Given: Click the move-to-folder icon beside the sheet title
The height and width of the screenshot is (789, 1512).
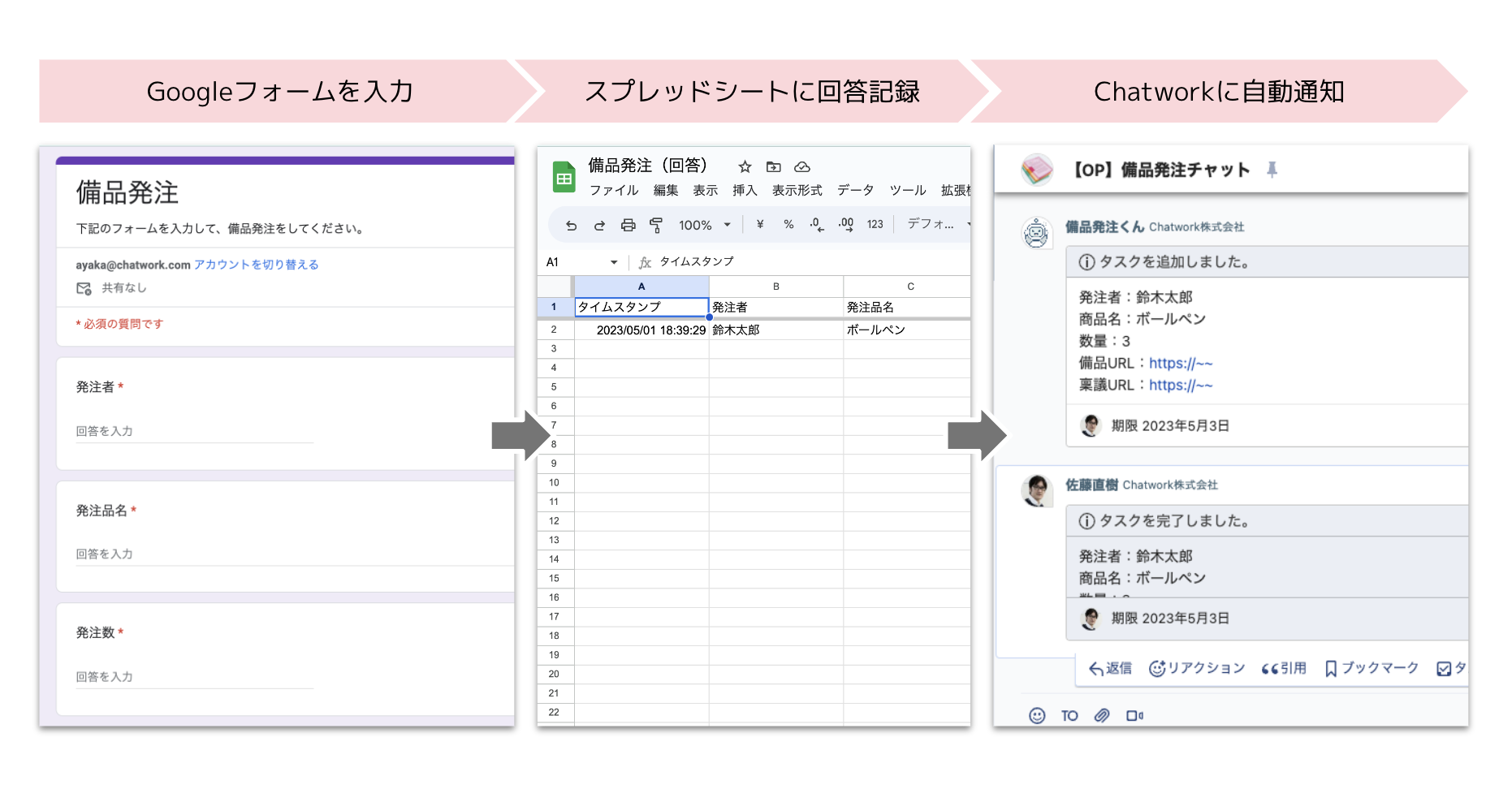Looking at the screenshot, I should (x=774, y=167).
